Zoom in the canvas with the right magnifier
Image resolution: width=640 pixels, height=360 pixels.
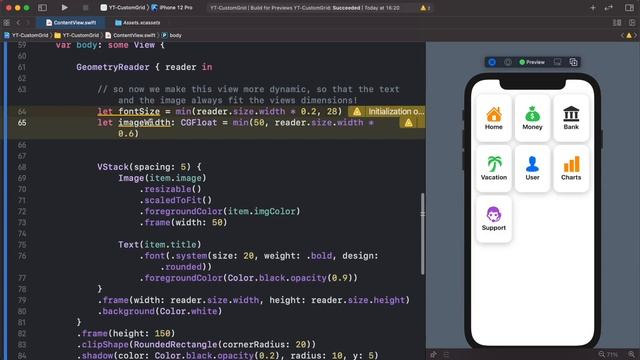[x=632, y=355]
